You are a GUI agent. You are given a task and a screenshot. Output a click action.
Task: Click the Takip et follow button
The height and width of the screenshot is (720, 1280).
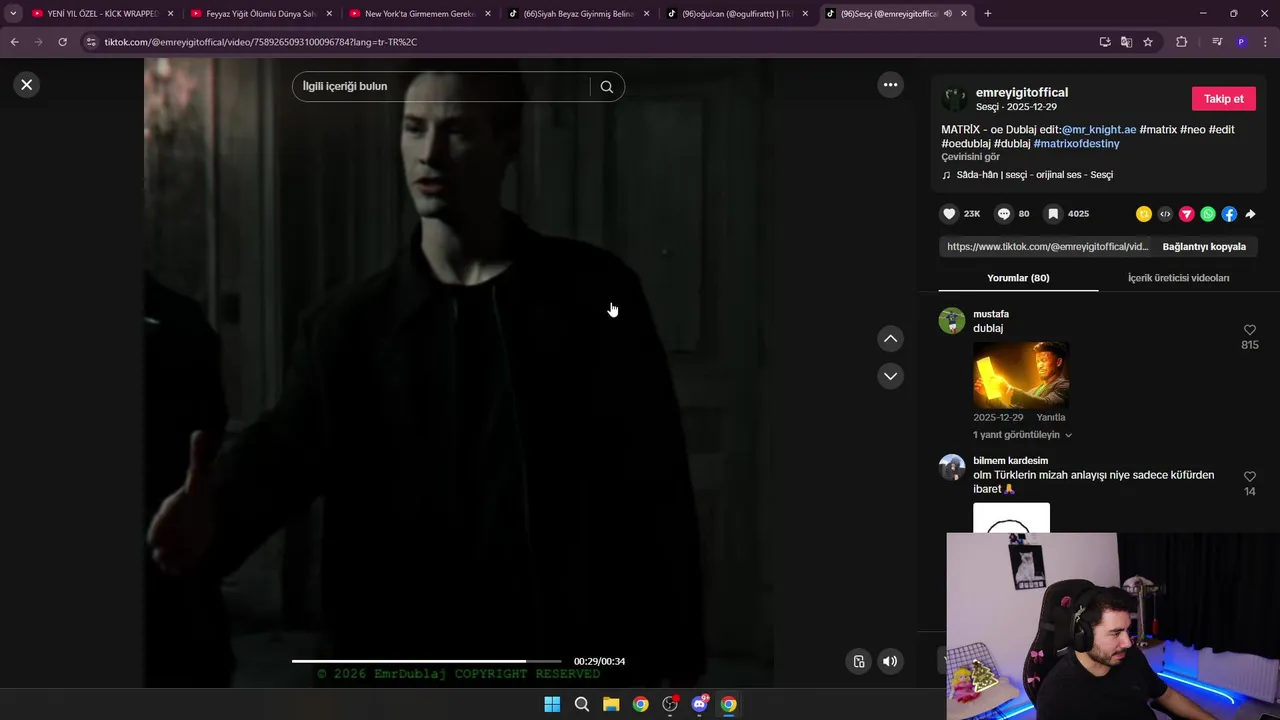(1224, 99)
